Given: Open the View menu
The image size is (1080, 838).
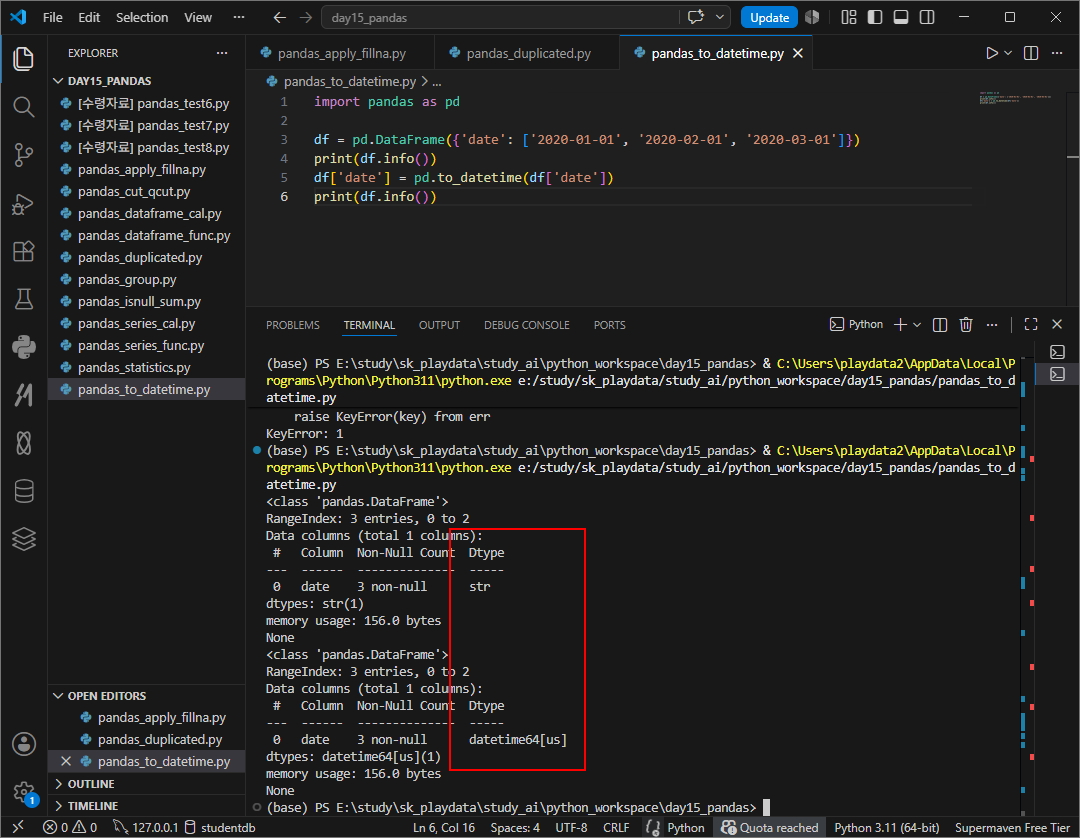Looking at the screenshot, I should (198, 17).
